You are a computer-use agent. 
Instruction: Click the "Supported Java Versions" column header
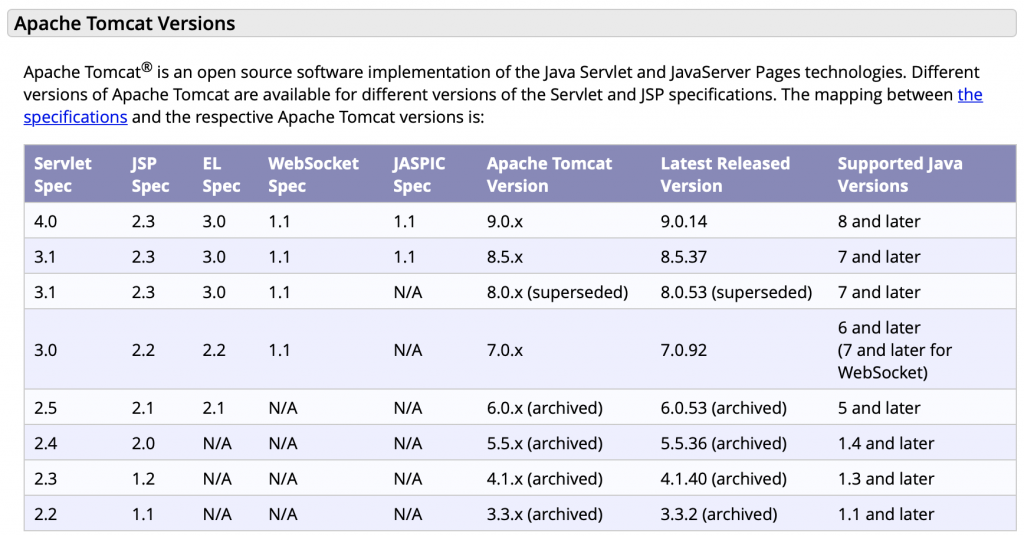coord(900,175)
